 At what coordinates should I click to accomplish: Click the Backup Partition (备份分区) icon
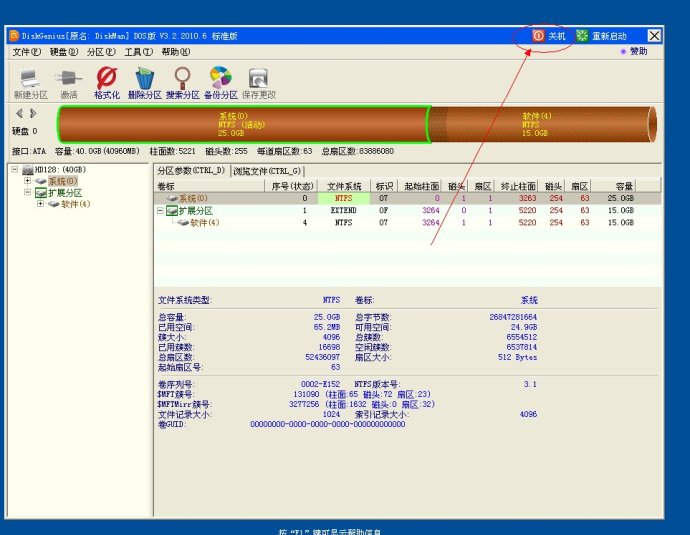(x=220, y=83)
